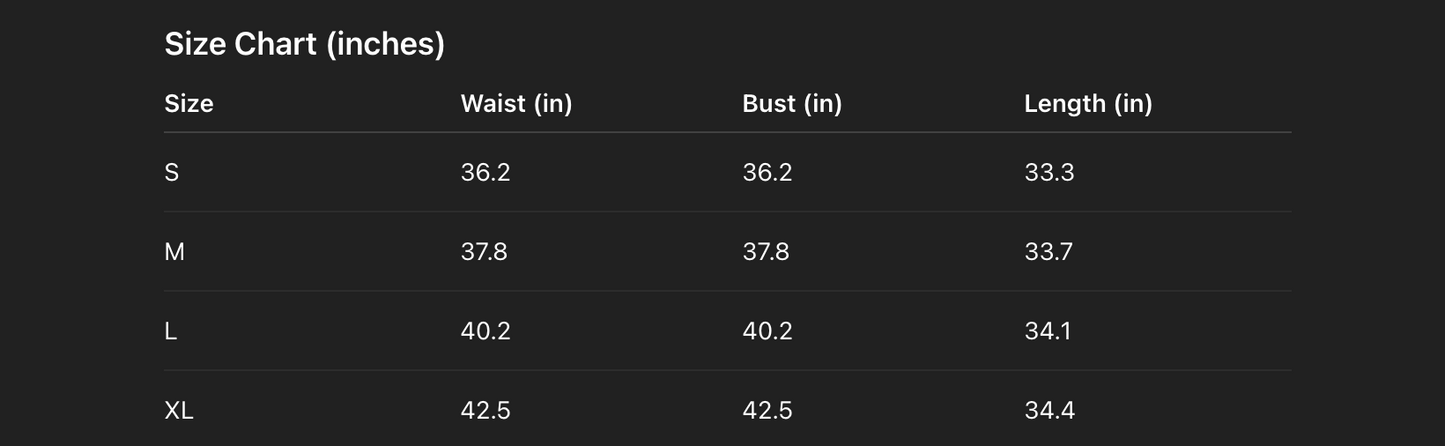Click the bust value for size M

pos(766,252)
